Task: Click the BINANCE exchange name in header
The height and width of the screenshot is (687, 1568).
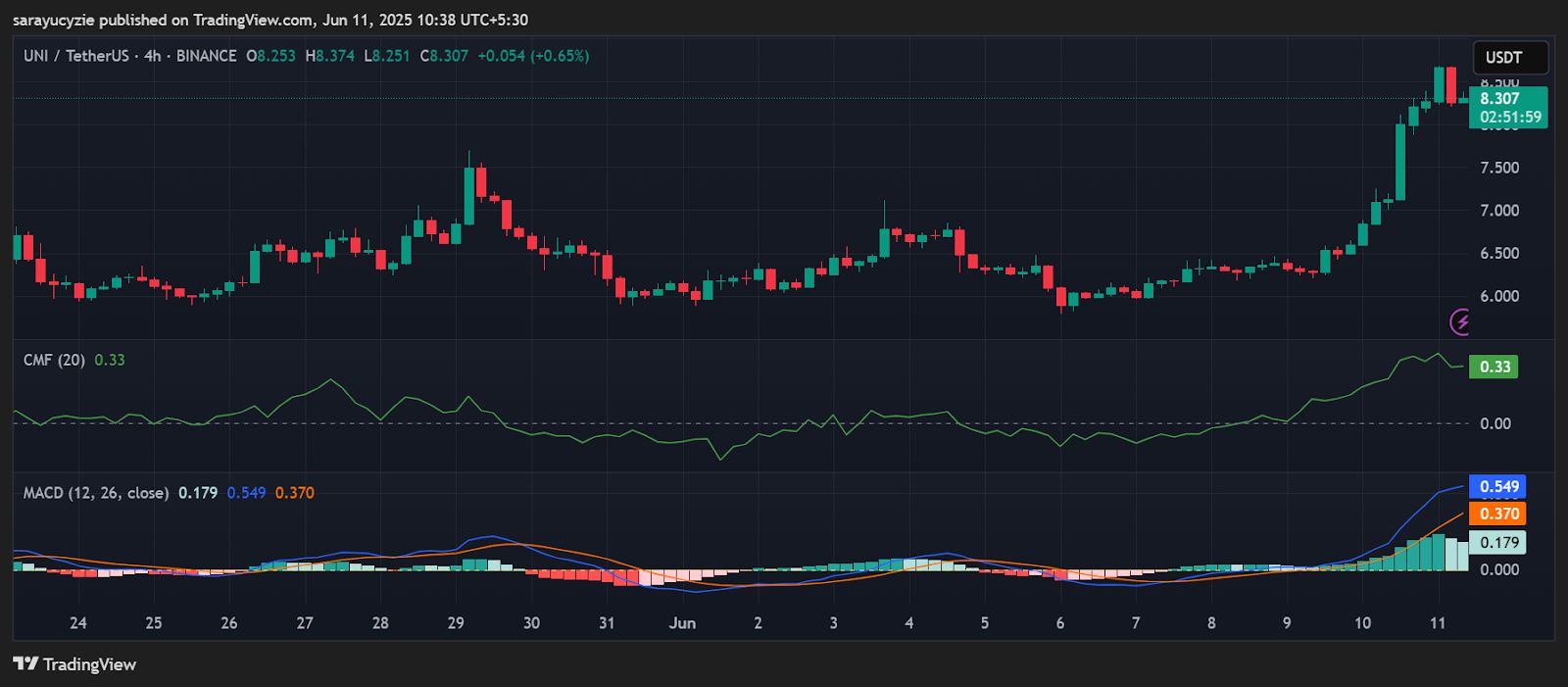Action: [206, 56]
